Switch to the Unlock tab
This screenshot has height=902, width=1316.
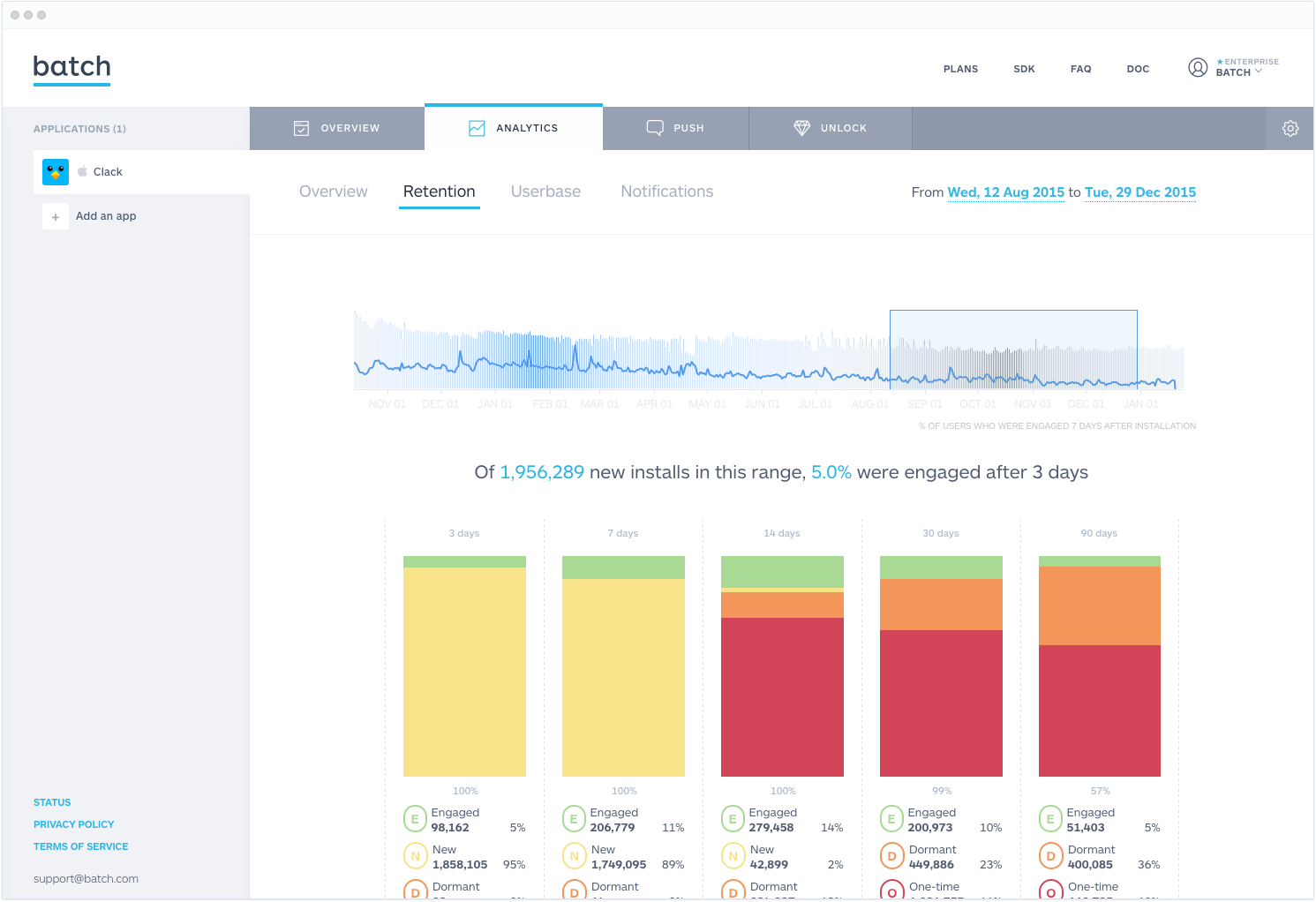tap(830, 129)
